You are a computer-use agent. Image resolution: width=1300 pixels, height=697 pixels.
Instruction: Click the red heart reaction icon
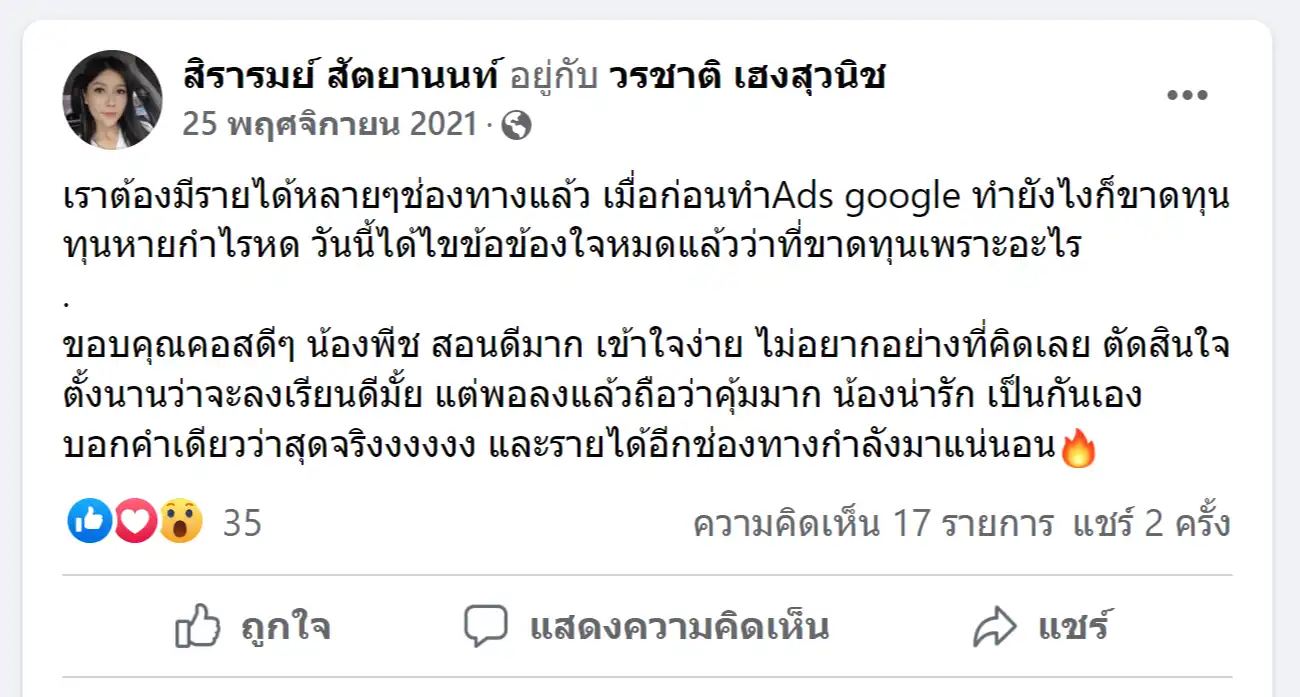(135, 522)
